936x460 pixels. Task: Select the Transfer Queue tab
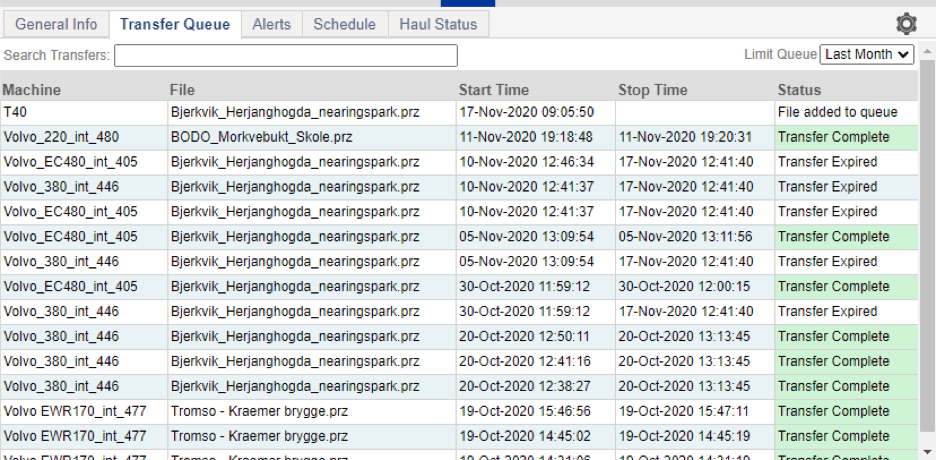click(175, 24)
